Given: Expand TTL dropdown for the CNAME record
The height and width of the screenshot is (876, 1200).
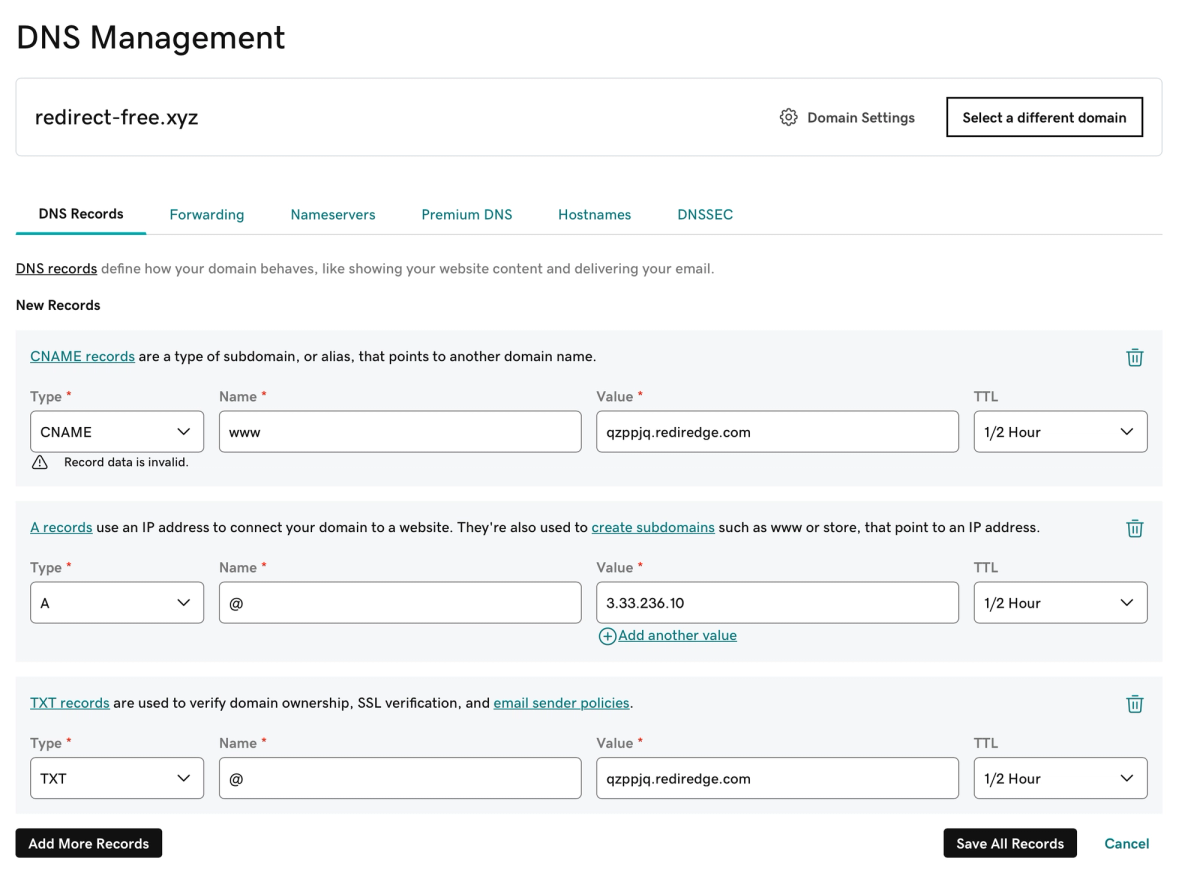Looking at the screenshot, I should tap(1060, 432).
